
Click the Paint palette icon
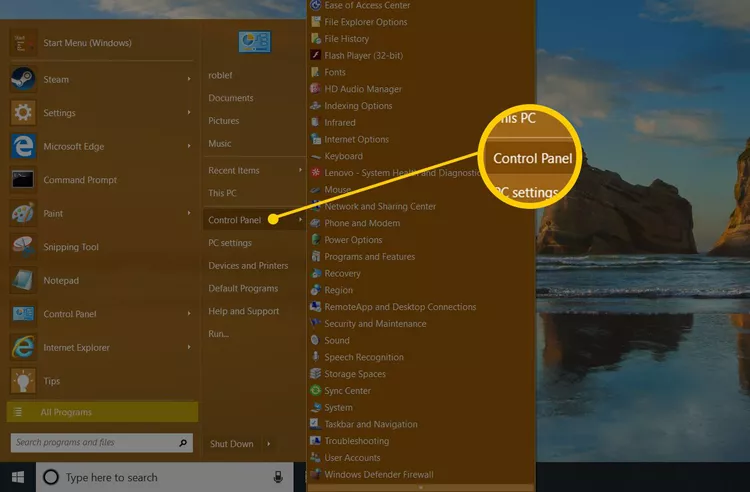tap(23, 213)
